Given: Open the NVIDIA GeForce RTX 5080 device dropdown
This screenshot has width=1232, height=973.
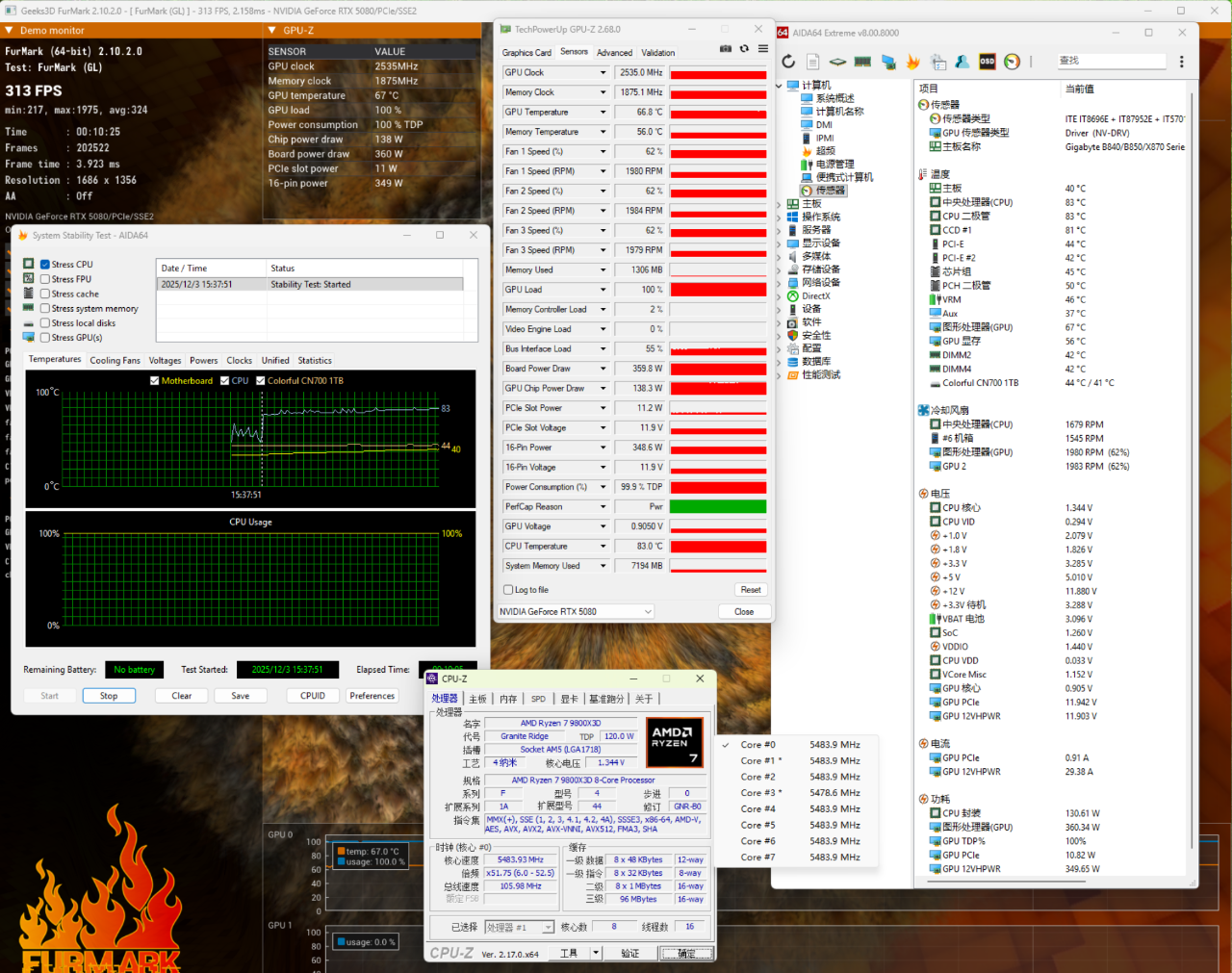Looking at the screenshot, I should click(648, 612).
